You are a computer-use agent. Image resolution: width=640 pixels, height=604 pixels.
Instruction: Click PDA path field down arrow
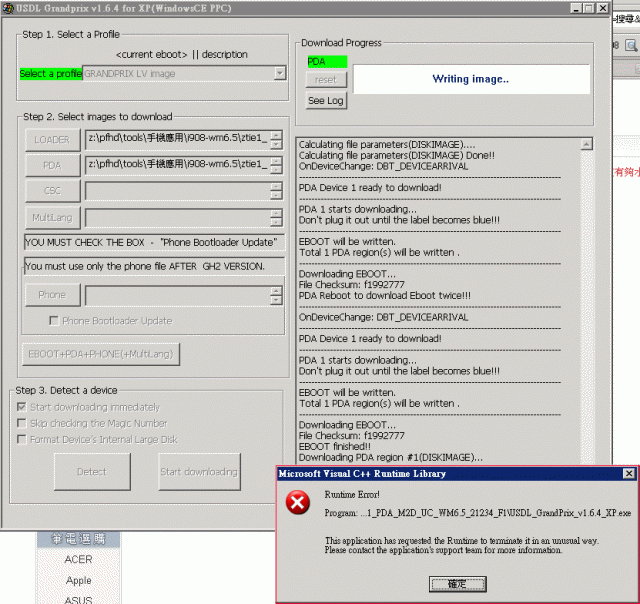point(276,170)
